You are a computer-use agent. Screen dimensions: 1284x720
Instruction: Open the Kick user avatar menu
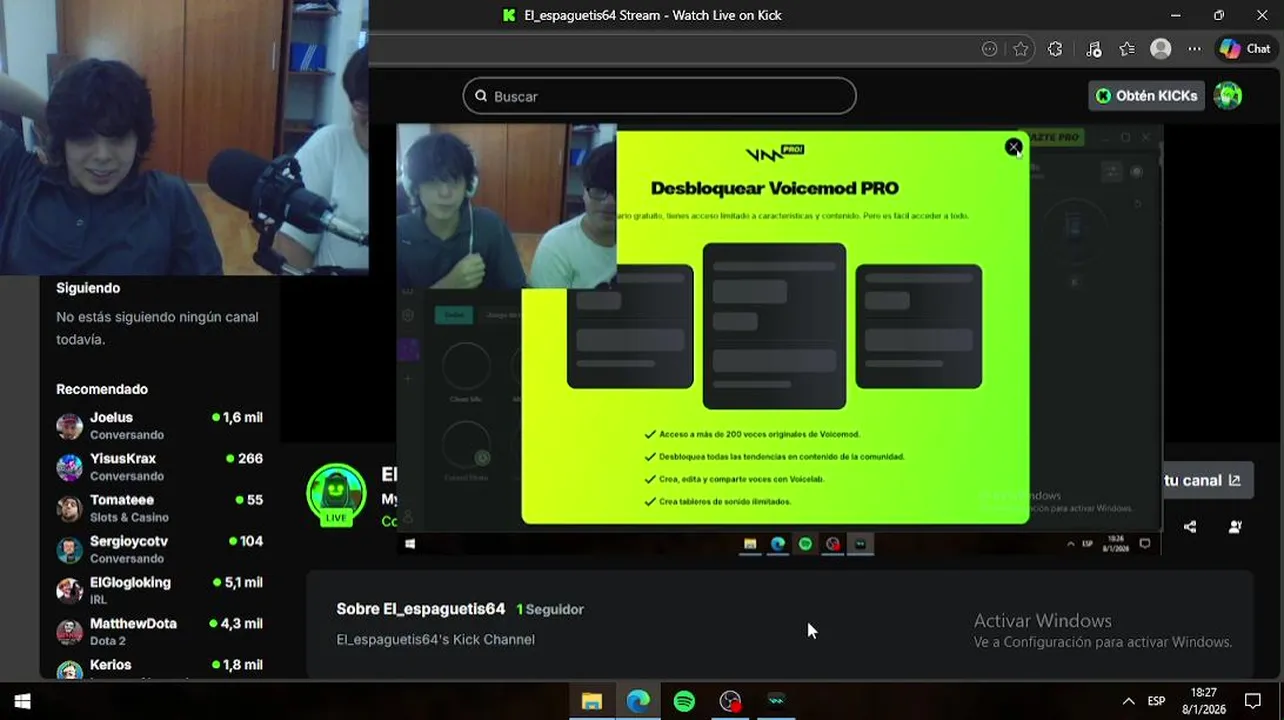pyautogui.click(x=1227, y=96)
